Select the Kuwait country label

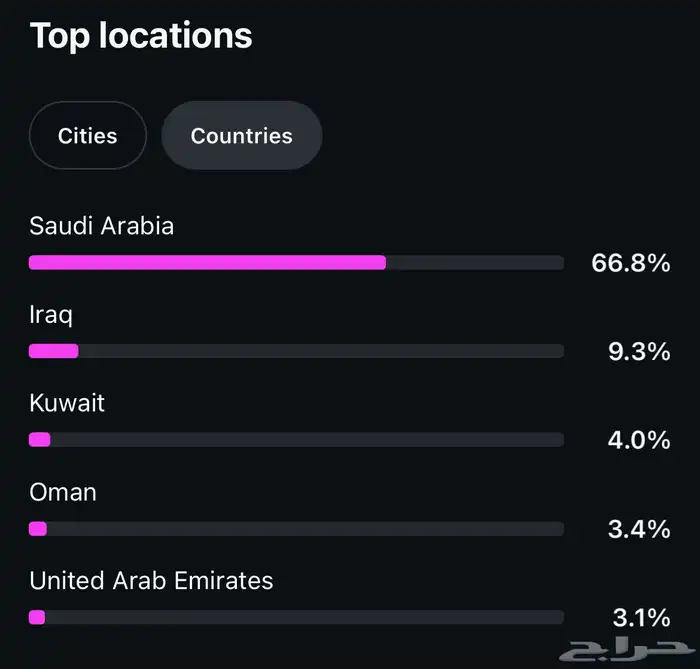pos(67,403)
